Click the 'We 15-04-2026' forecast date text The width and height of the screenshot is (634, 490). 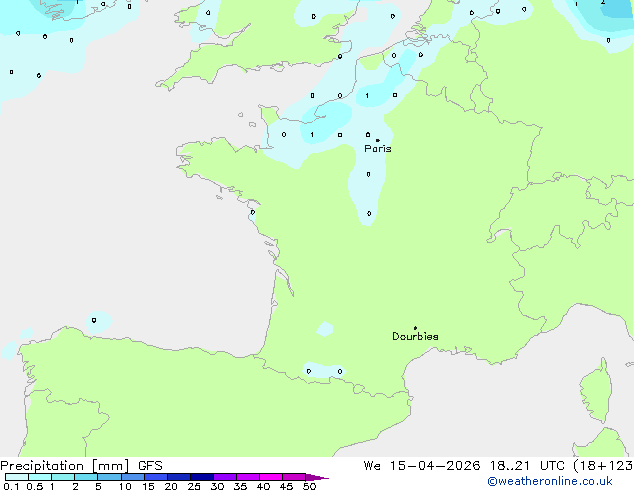pos(422,466)
